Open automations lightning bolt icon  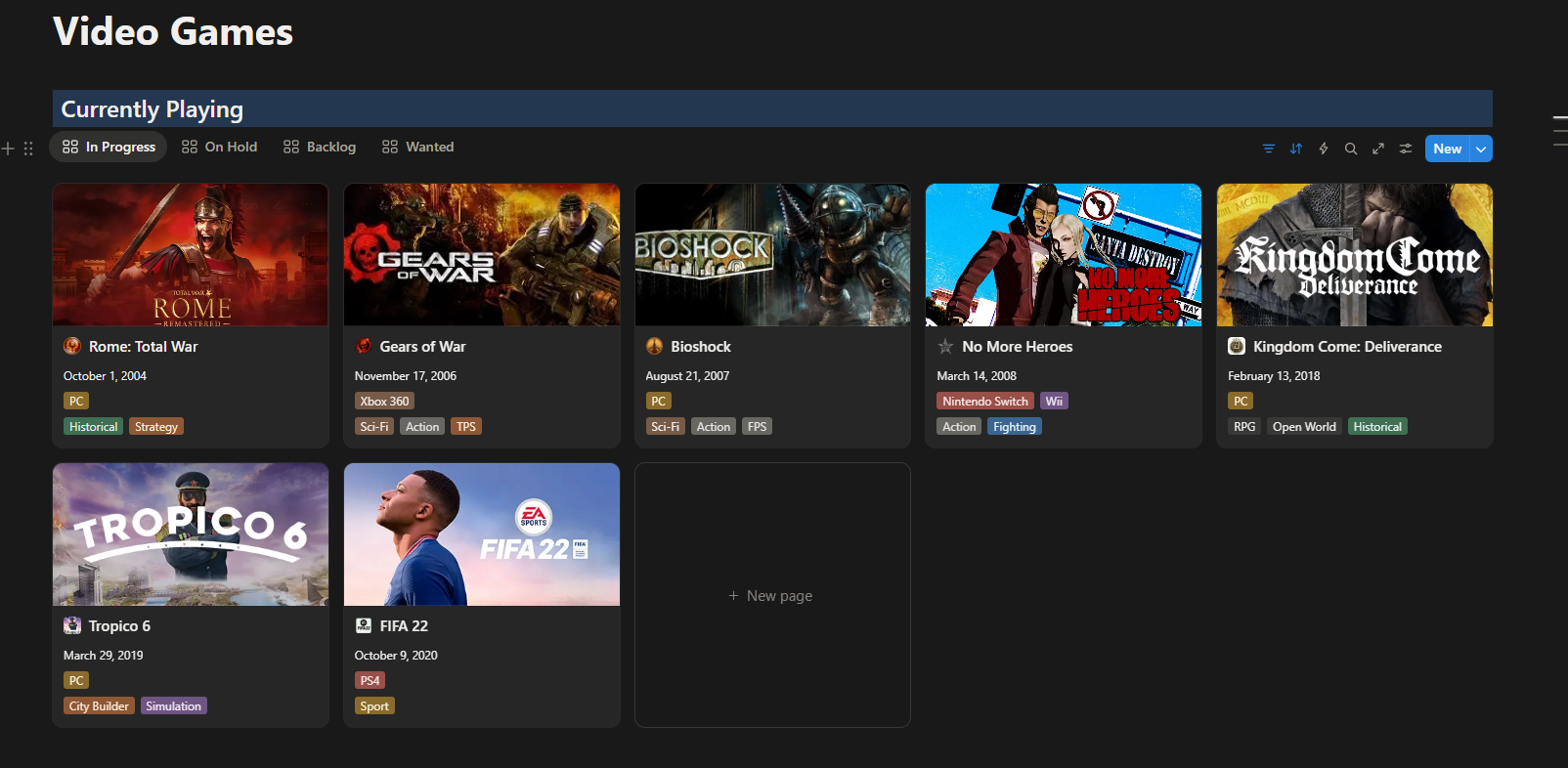pos(1323,149)
